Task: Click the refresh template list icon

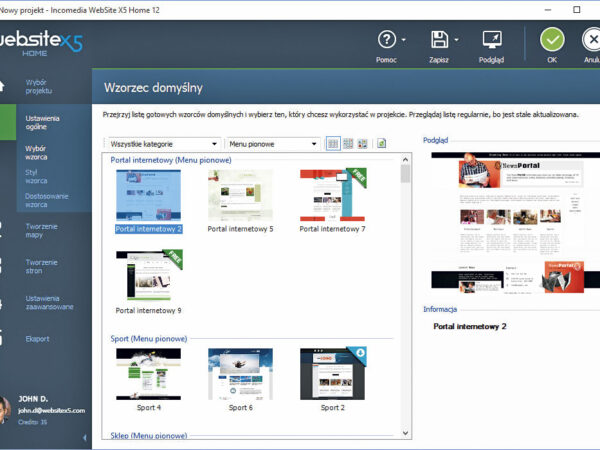Action: point(381,144)
